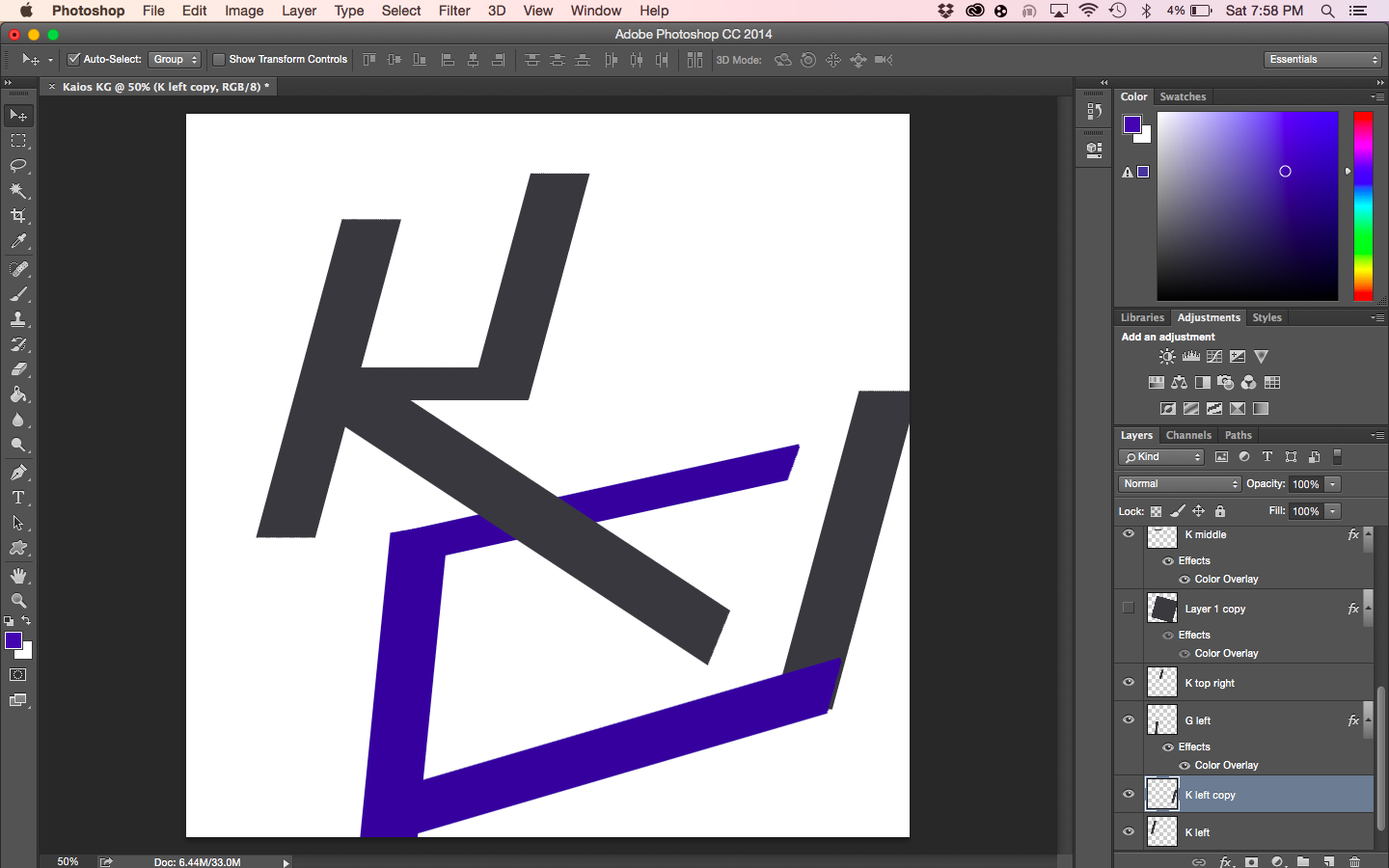Toggle the Auto-Select checkbox
The image size is (1389, 868).
coord(73,60)
